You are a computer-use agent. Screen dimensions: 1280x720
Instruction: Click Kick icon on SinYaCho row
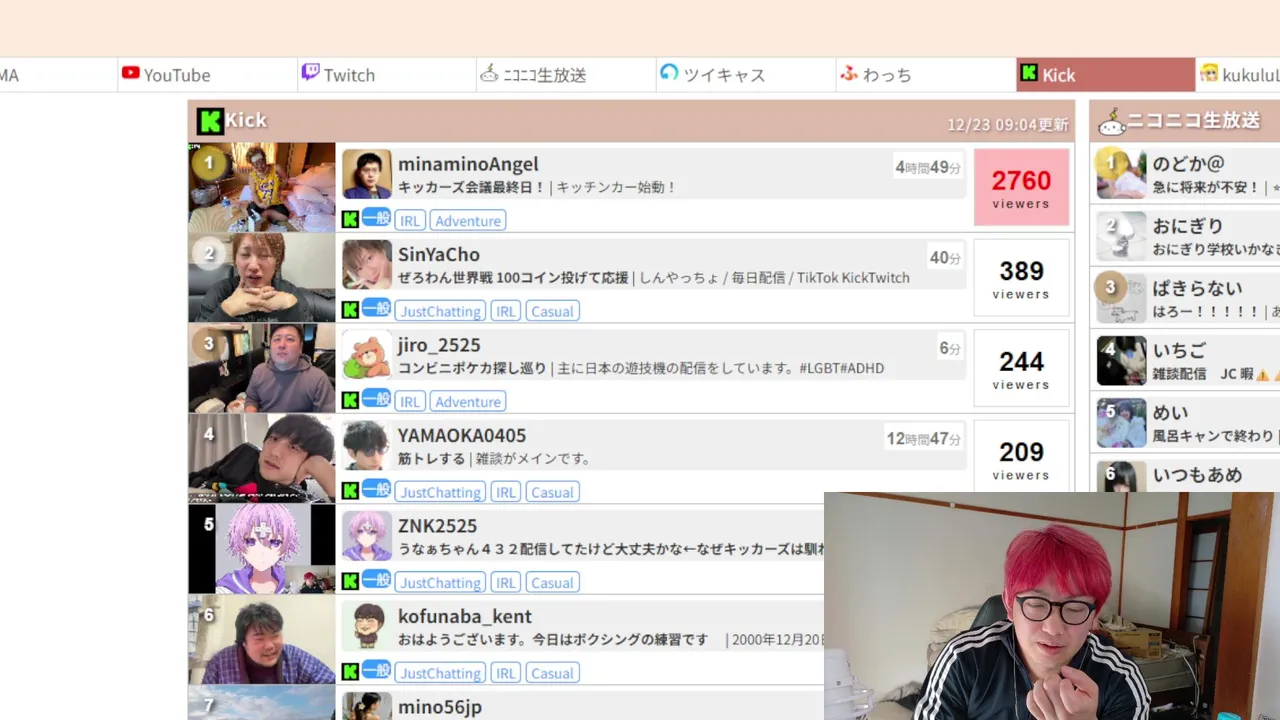pyautogui.click(x=350, y=310)
